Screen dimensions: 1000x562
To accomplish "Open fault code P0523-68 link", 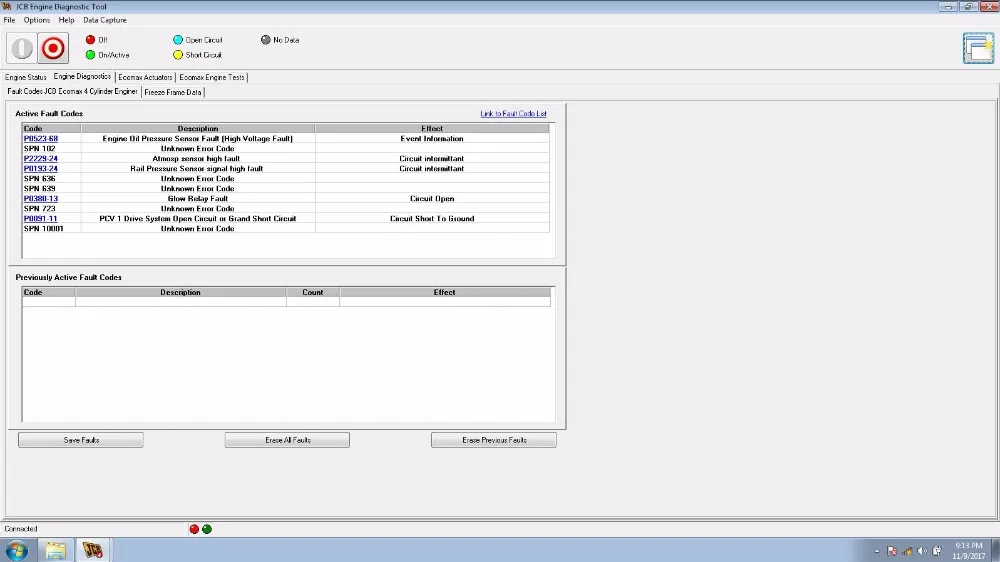I will point(41,138).
